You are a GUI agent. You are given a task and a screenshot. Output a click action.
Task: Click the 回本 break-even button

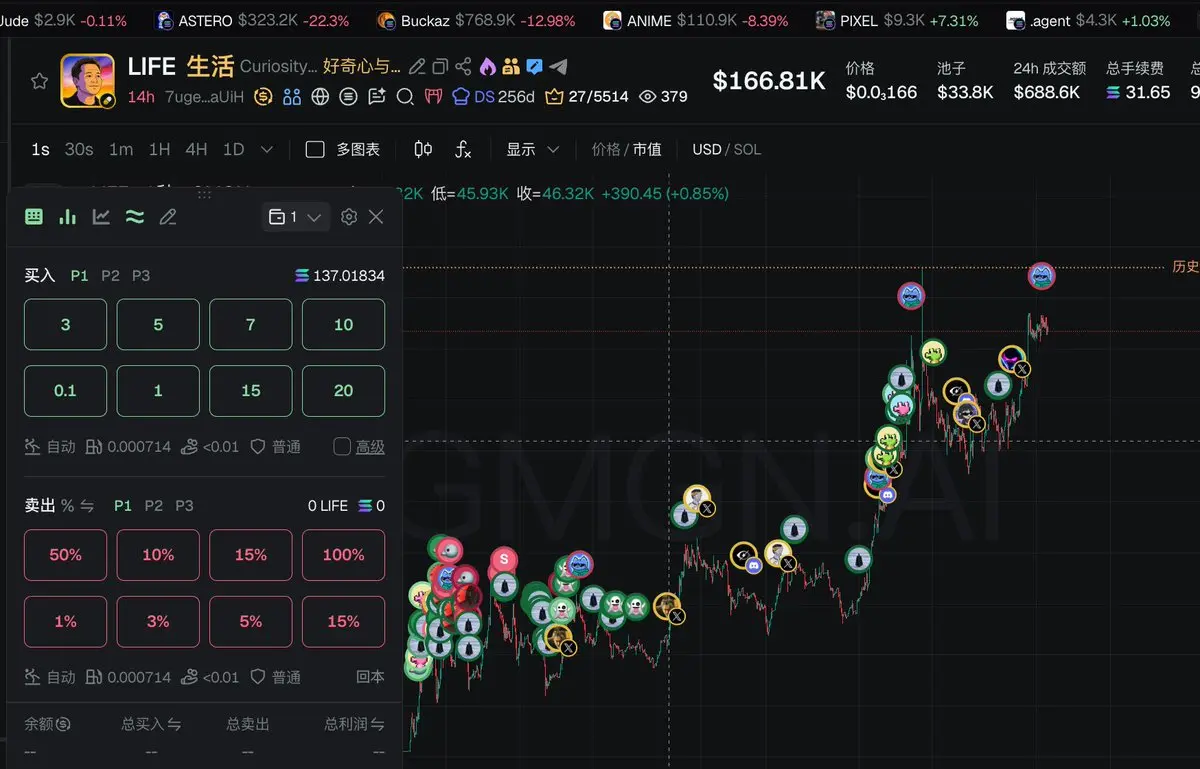pyautogui.click(x=370, y=677)
